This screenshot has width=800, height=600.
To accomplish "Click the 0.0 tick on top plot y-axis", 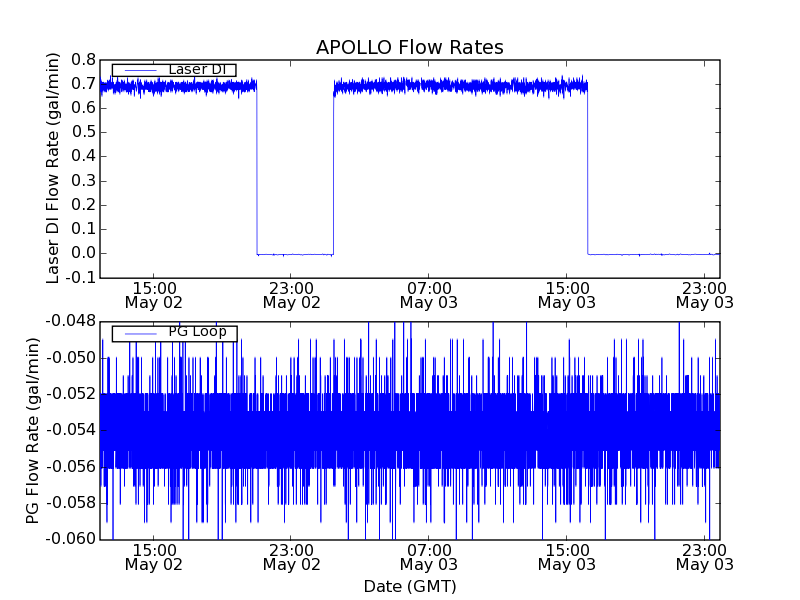I will coord(82,253).
